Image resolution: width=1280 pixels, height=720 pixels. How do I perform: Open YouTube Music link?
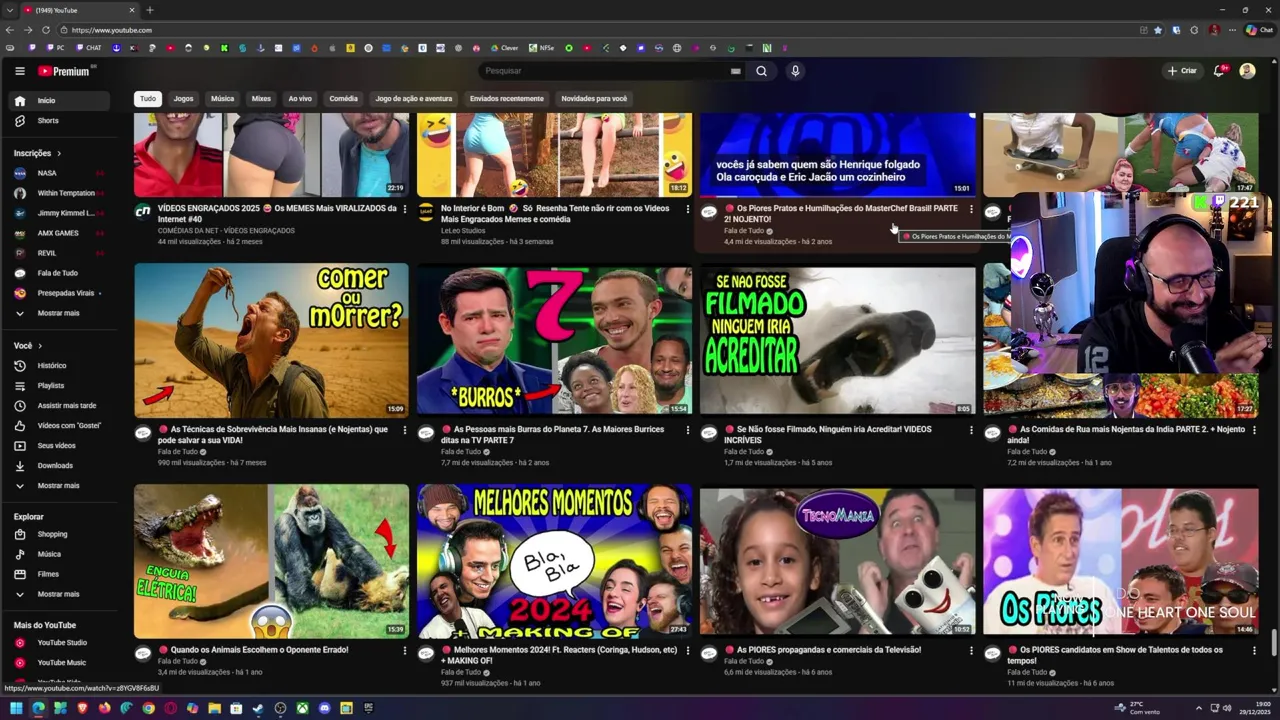pyautogui.click(x=60, y=662)
